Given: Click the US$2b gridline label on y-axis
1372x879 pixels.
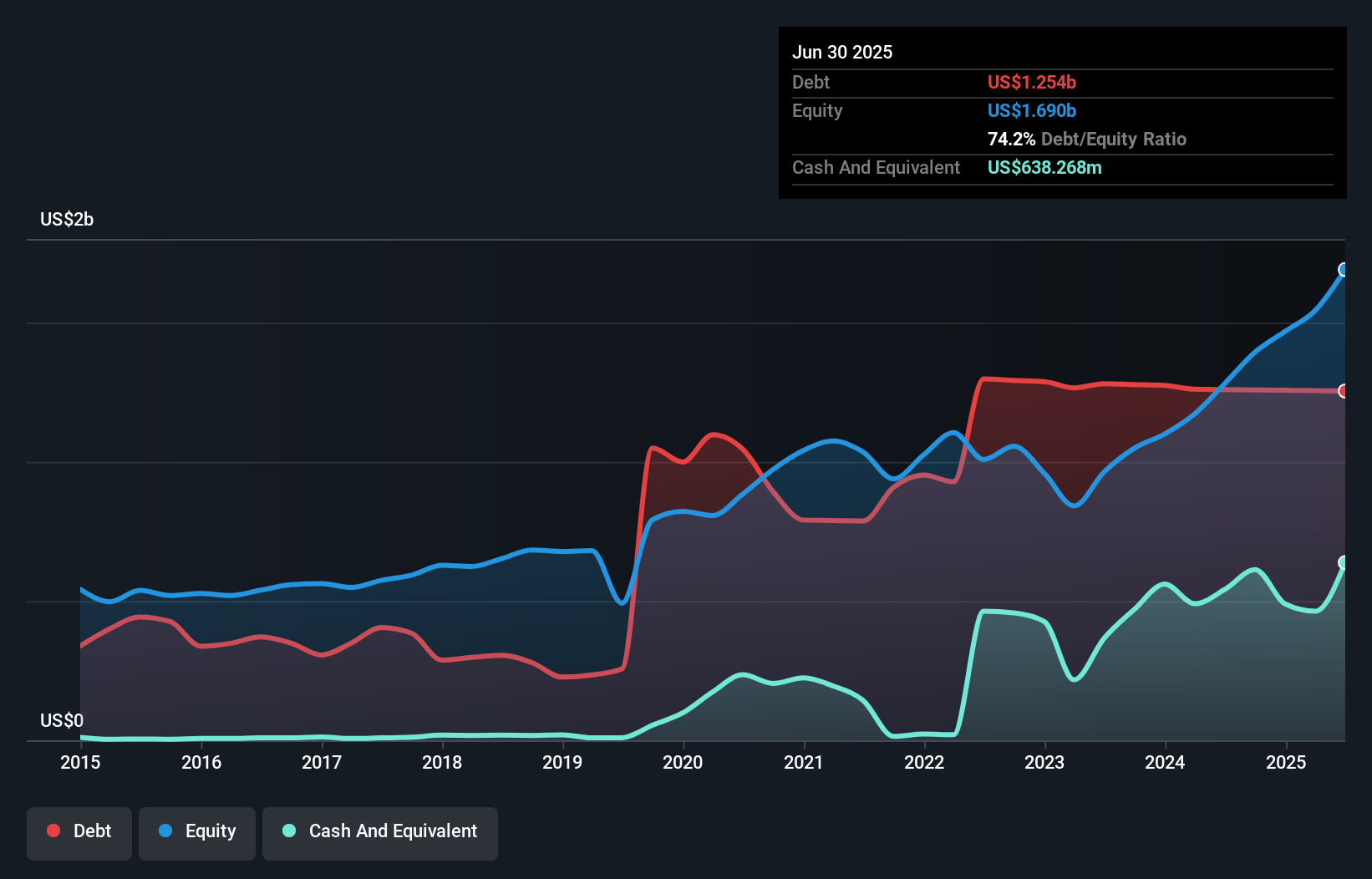Looking at the screenshot, I should coord(67,219).
